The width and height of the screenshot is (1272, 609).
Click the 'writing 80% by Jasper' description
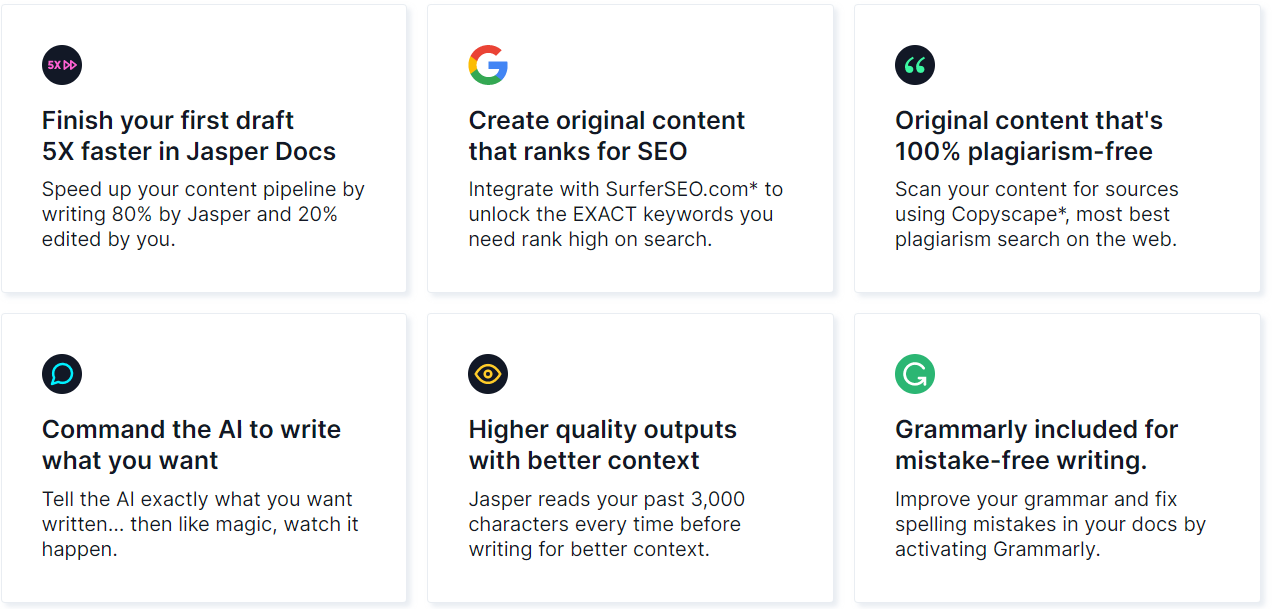click(x=203, y=214)
